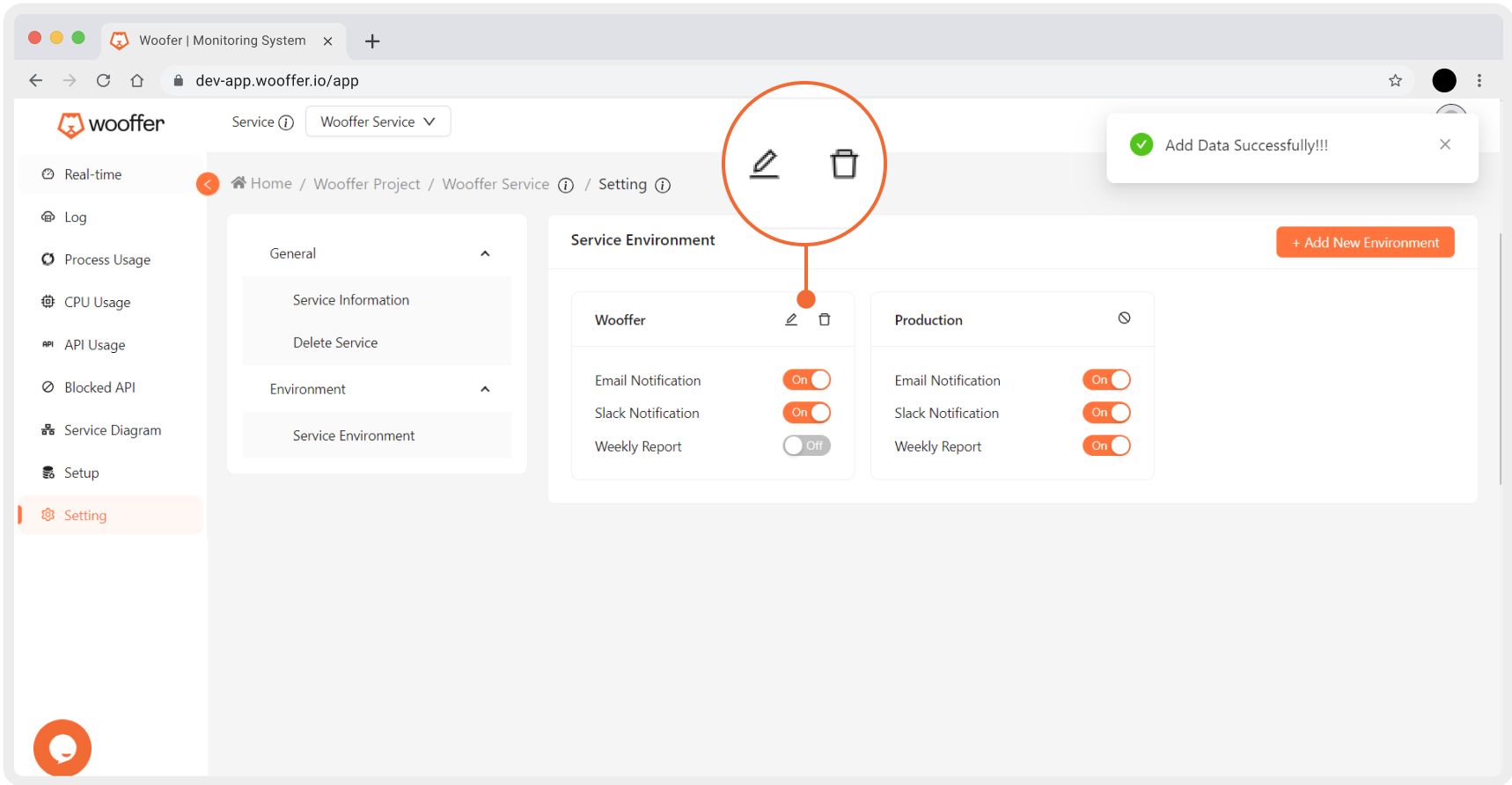Click the page vertical scrollbar
This screenshot has width=1512, height=785.
[x=1500, y=358]
